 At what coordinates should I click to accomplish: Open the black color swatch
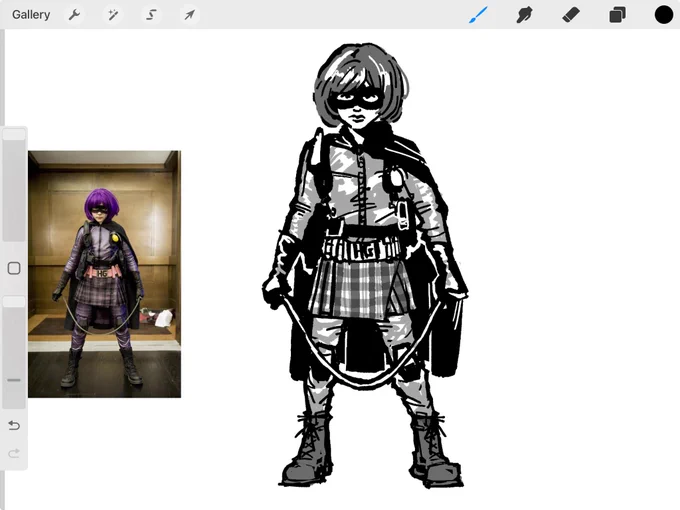tap(664, 15)
